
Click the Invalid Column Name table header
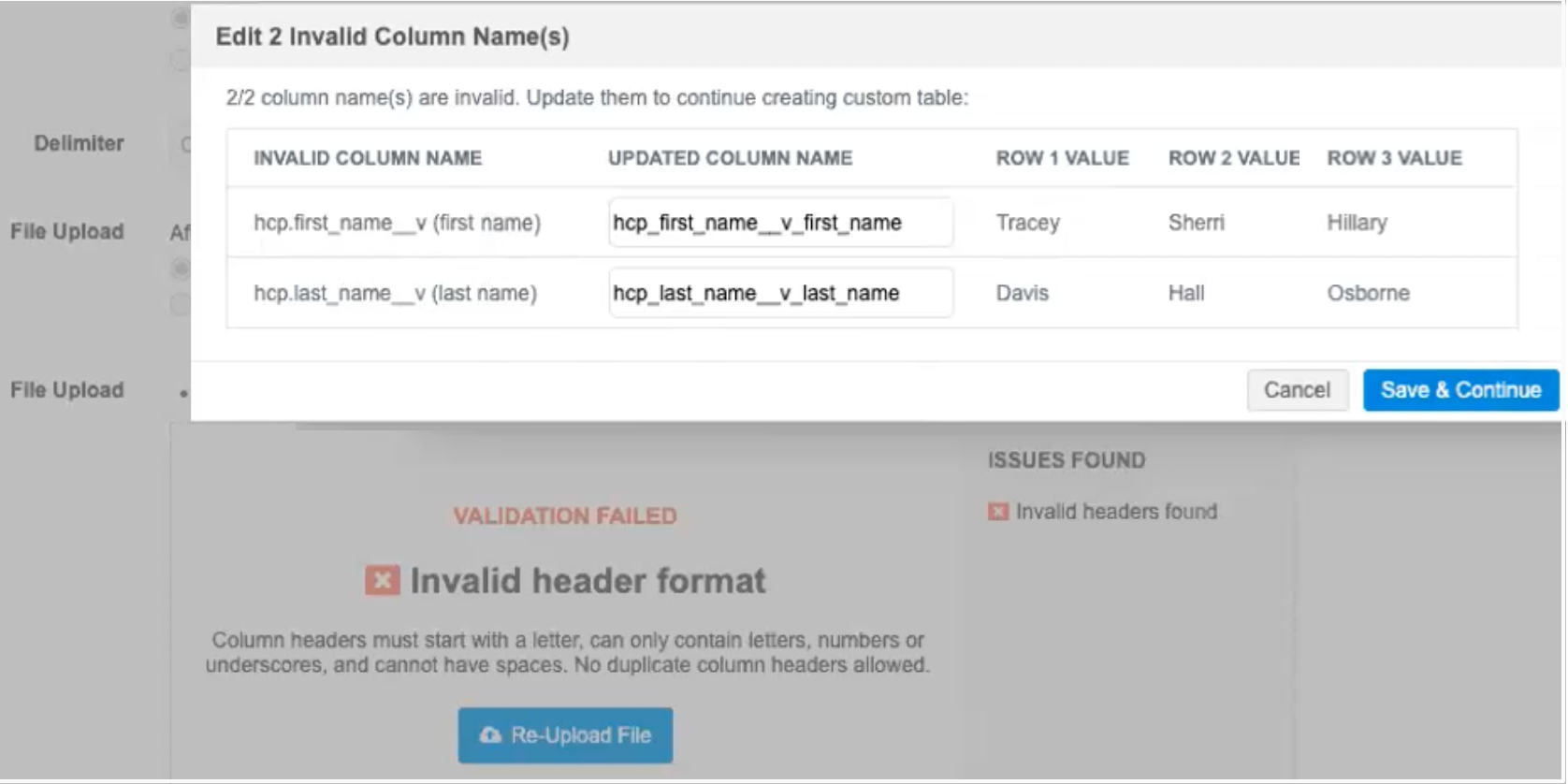[368, 158]
